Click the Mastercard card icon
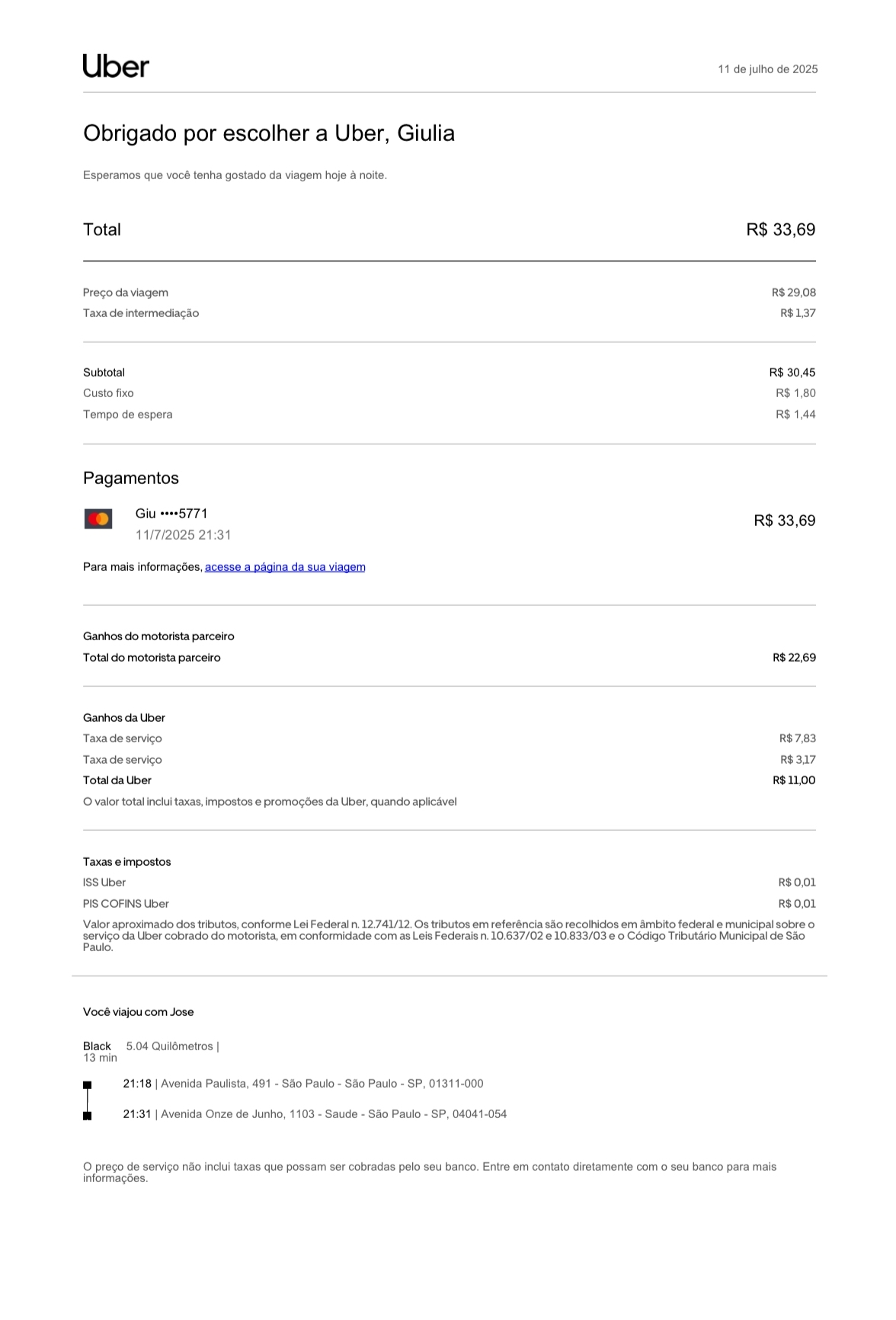Screen dimensions: 896x1320 point(98,519)
